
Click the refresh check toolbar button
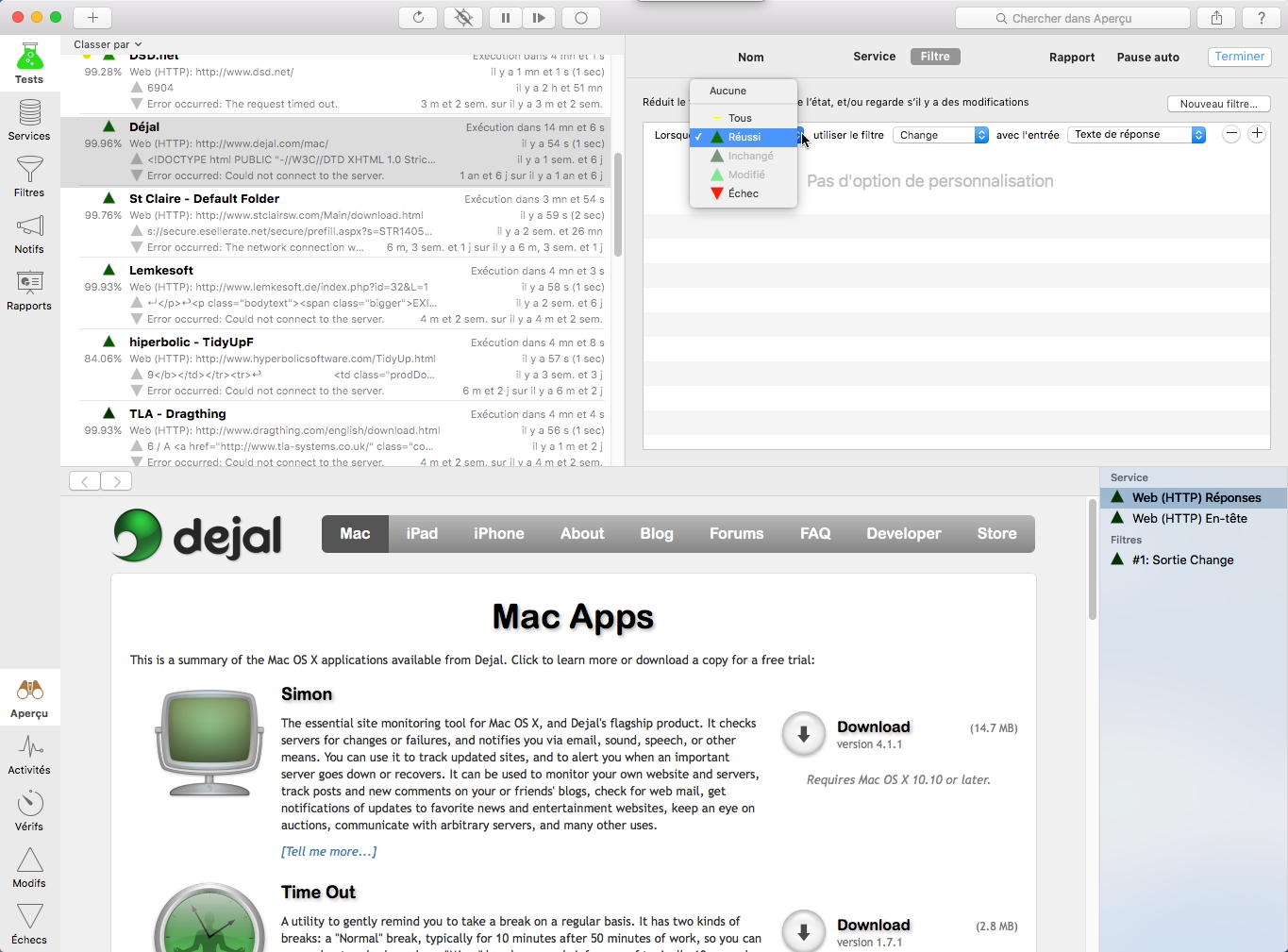click(x=418, y=17)
